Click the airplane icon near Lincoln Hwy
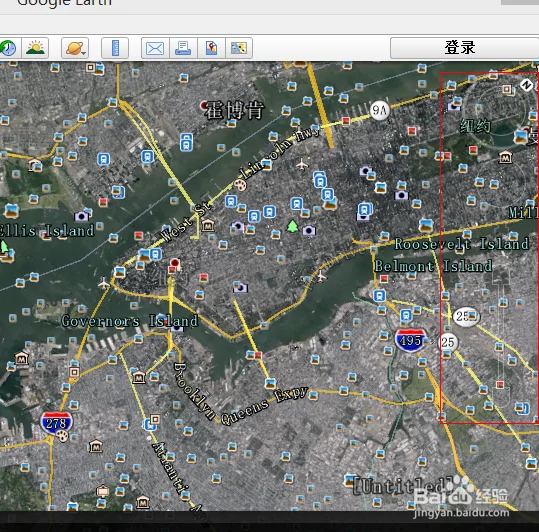Viewport: 539px width, 532px height. tap(302, 165)
